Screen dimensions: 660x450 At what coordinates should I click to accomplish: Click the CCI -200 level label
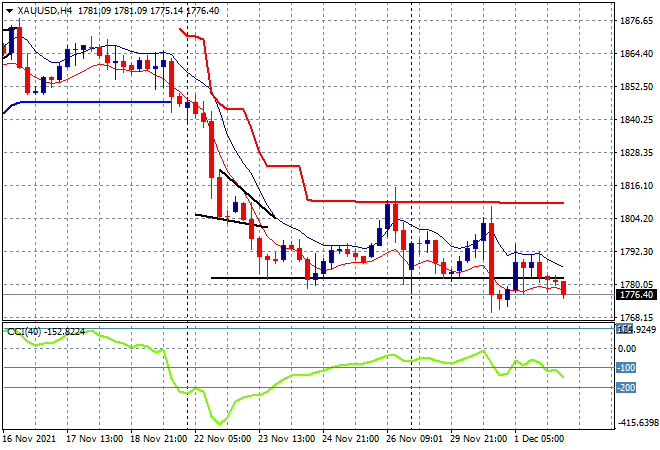coord(625,388)
